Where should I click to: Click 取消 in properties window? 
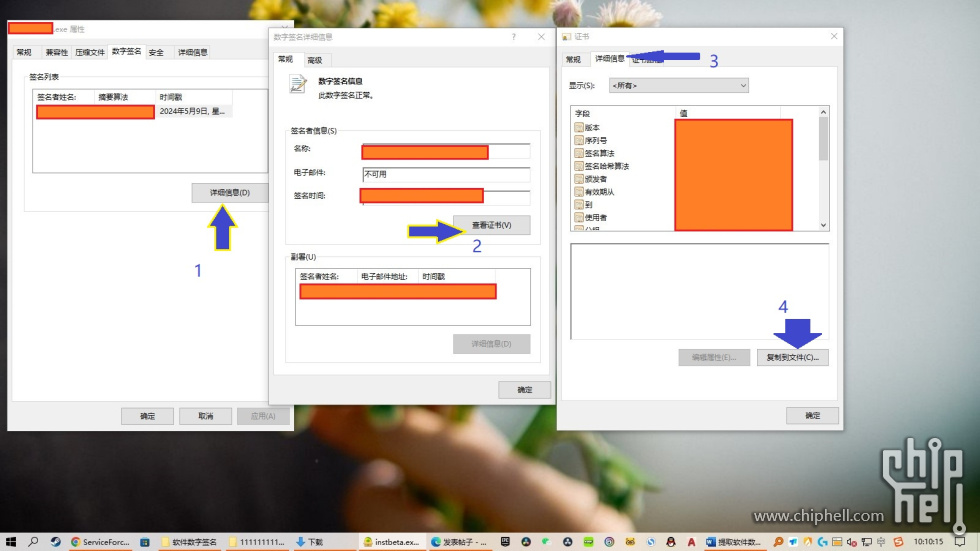[206, 416]
